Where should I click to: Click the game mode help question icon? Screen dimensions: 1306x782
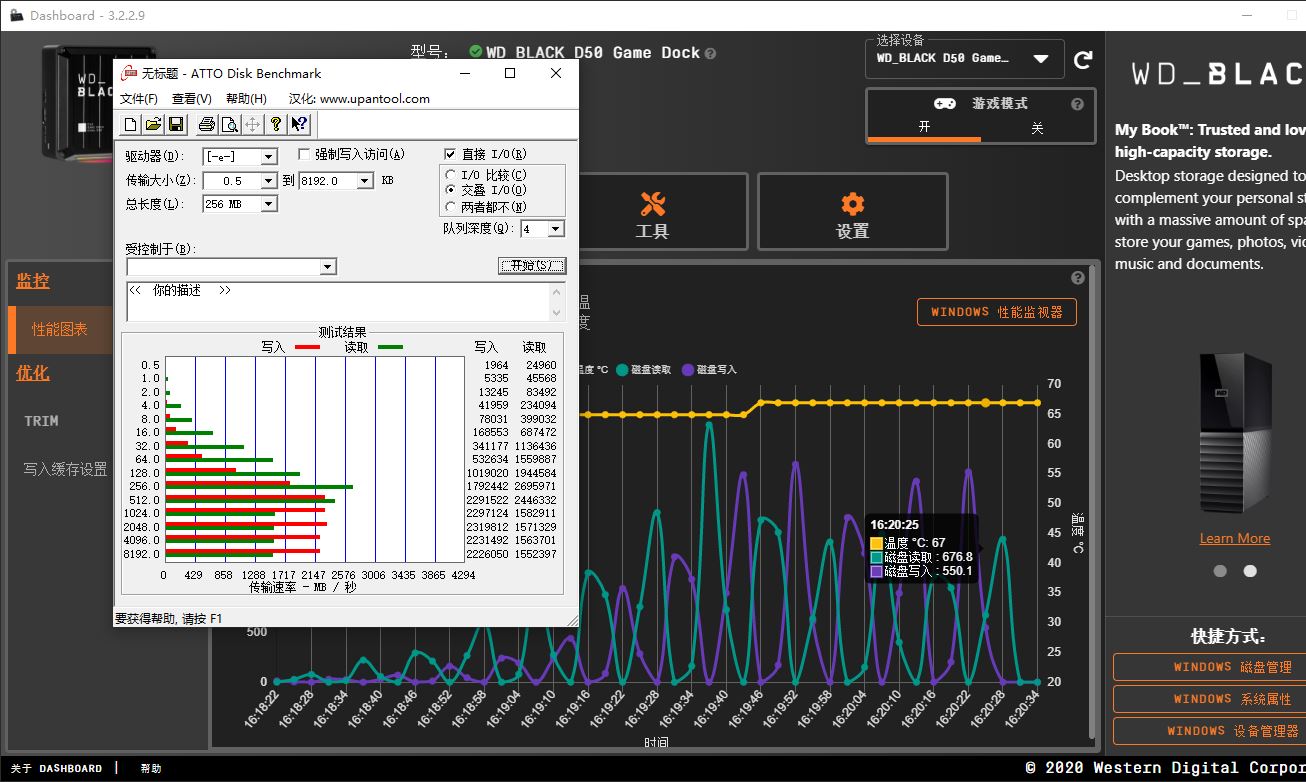pos(1077,104)
